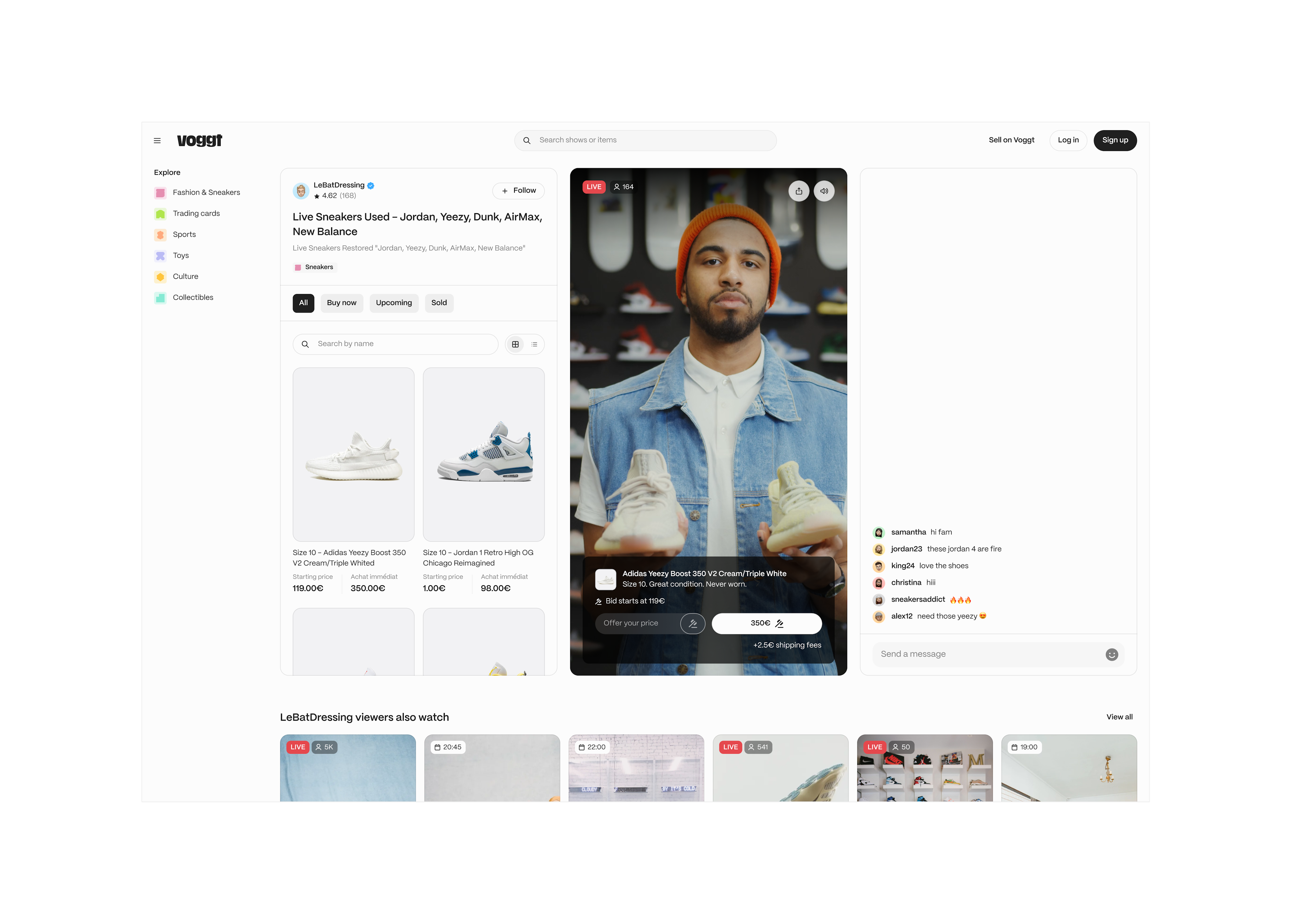The image size is (1292, 924).
Task: Open the Jordan 1 Retro product thumbnail
Action: (483, 454)
